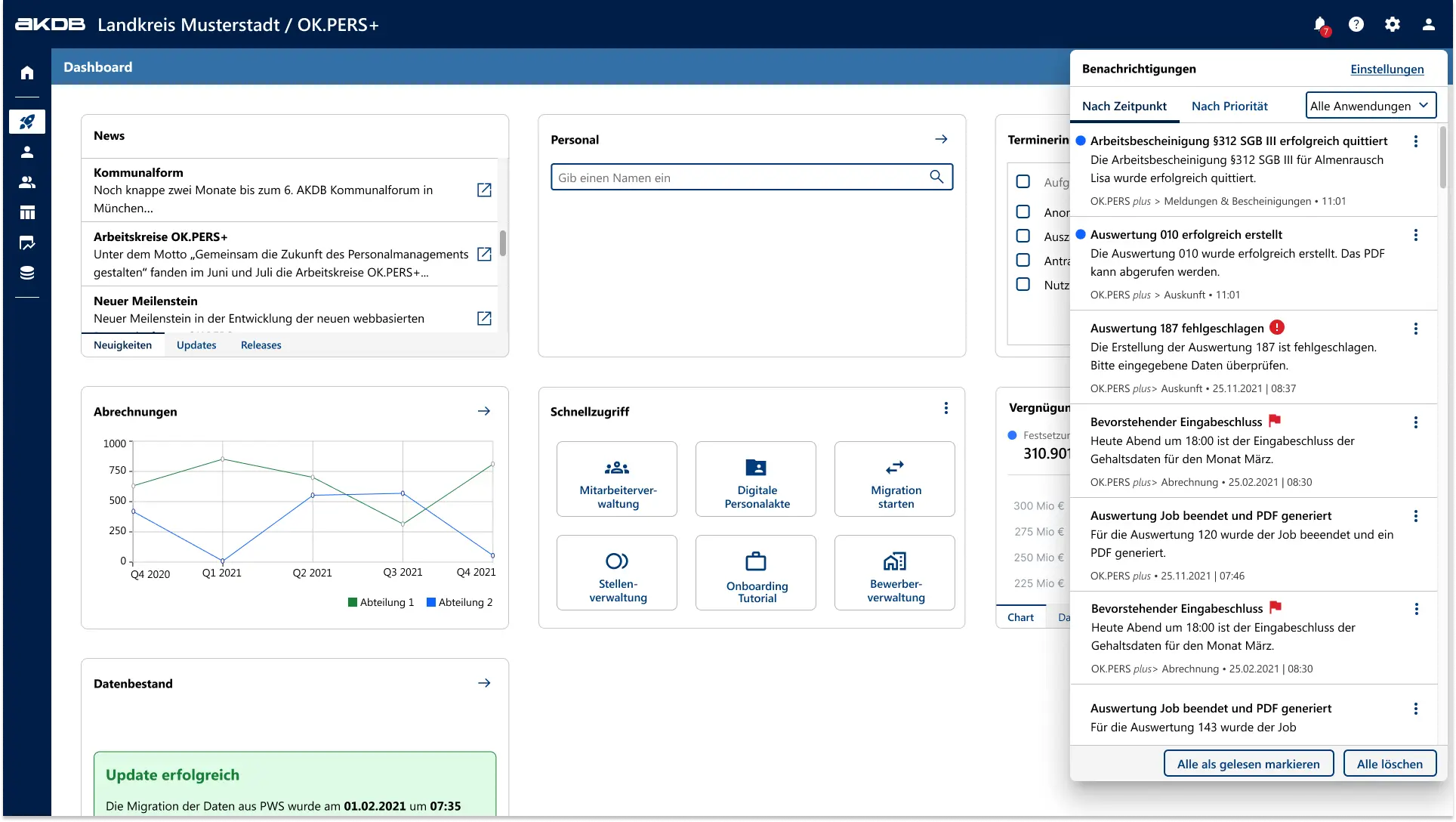This screenshot has height=822, width=1456.
Task: Switch to Nach Priorität tab
Action: 1229,107
